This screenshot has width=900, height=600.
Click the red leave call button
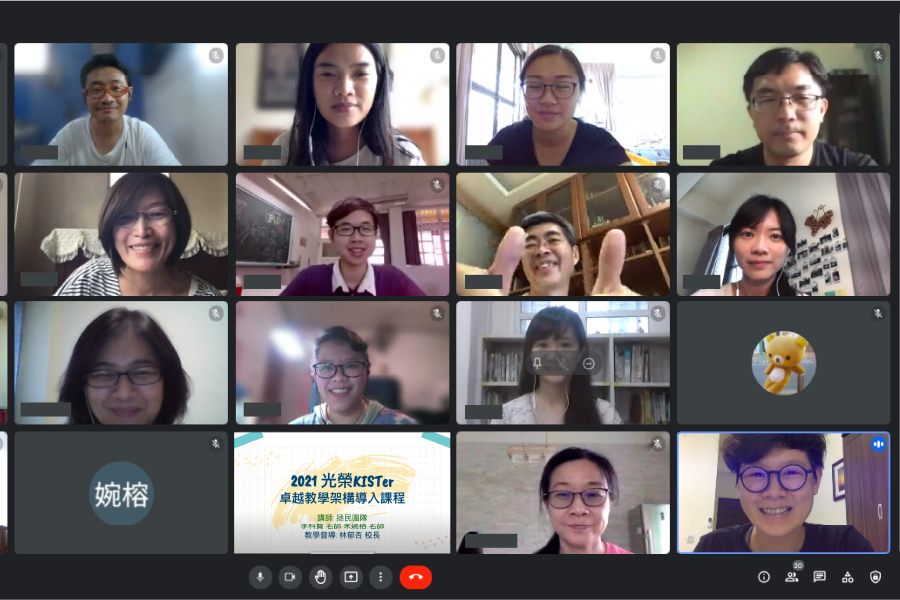tap(416, 577)
